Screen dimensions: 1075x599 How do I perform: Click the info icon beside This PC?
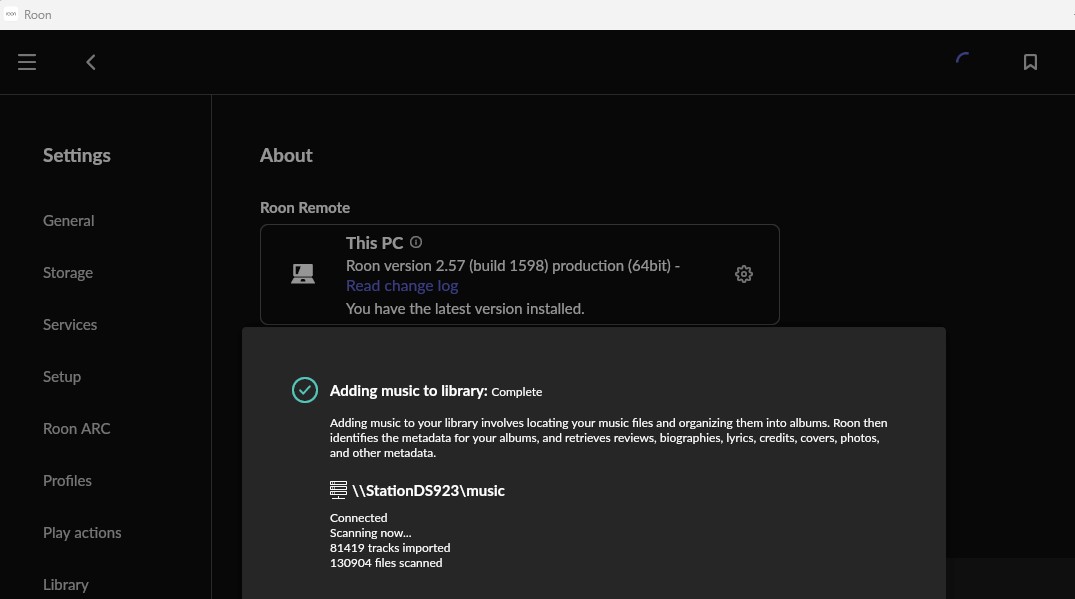pos(416,243)
